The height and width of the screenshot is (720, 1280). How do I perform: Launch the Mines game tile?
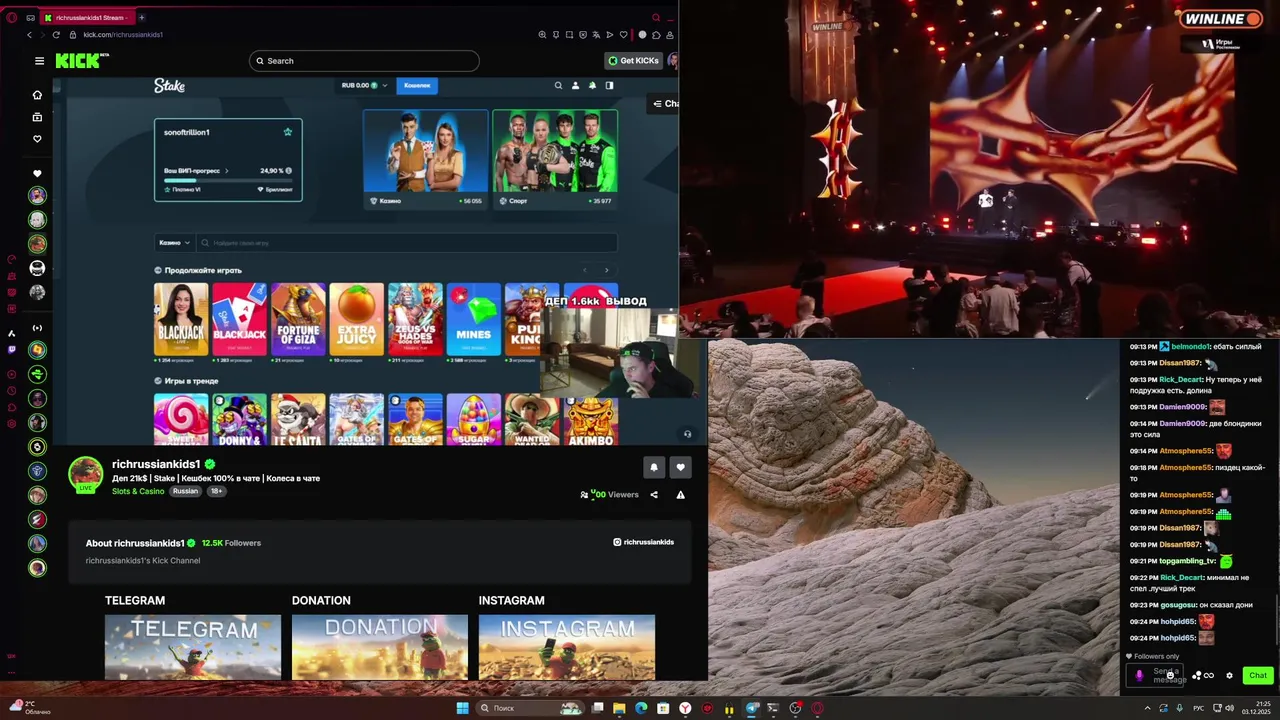point(474,319)
